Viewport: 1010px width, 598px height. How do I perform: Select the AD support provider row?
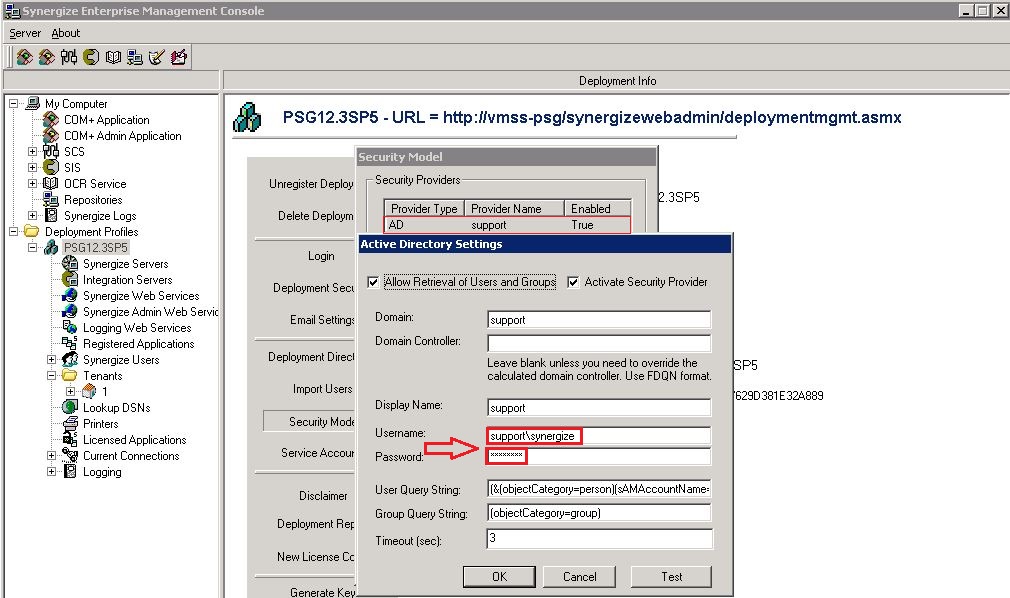(507, 225)
